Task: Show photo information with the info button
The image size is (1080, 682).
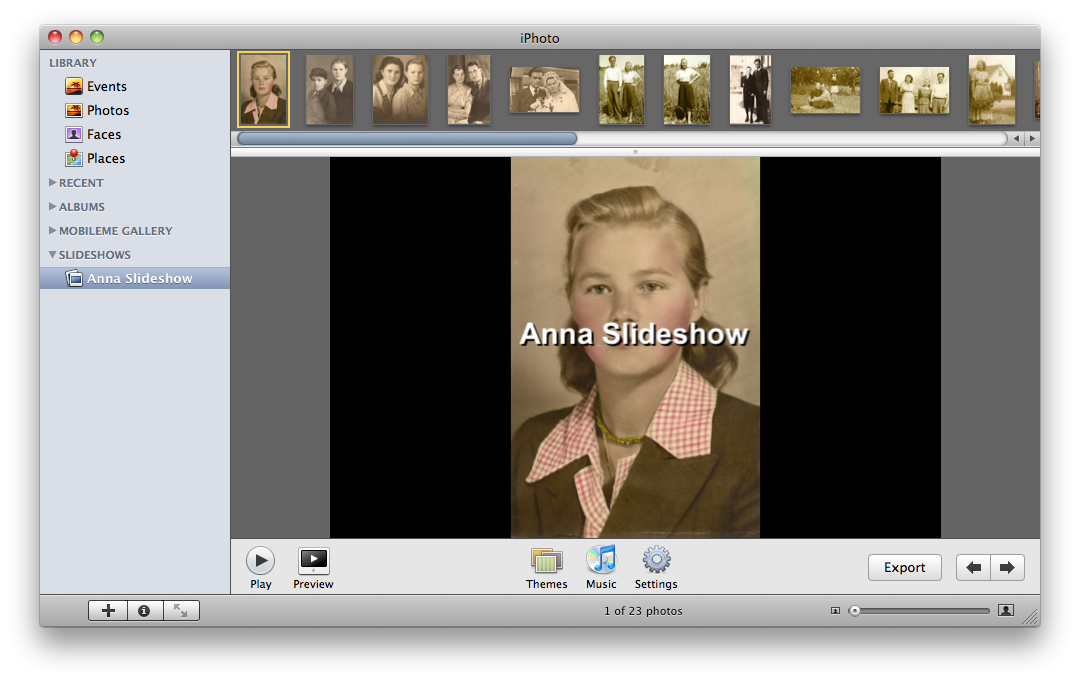Action: (x=144, y=611)
